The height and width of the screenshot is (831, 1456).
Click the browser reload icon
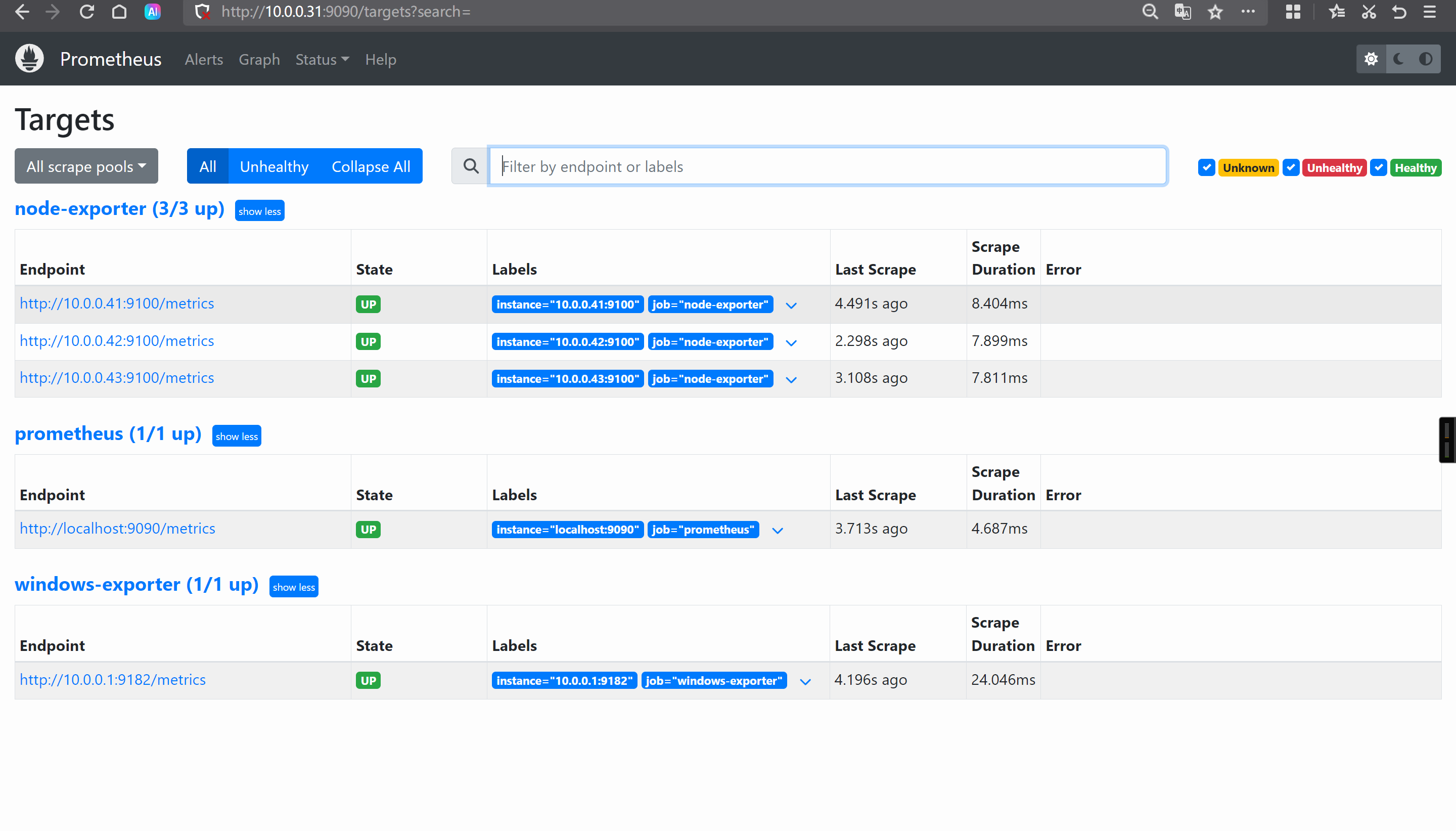click(86, 12)
